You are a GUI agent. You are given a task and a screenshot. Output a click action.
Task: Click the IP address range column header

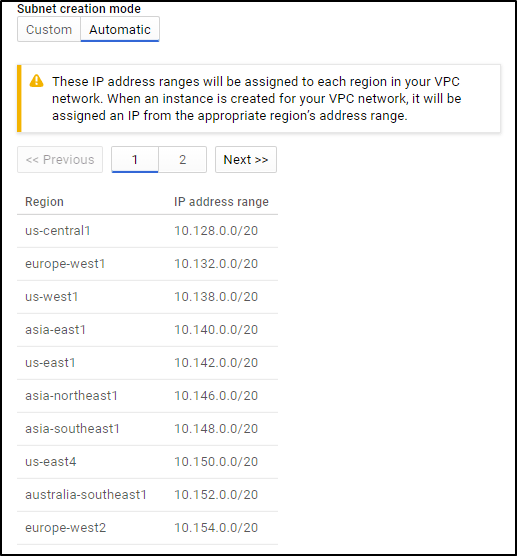[221, 201]
